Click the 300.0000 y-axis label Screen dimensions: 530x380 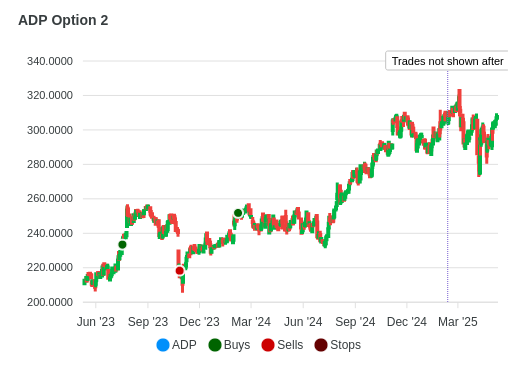click(50, 130)
